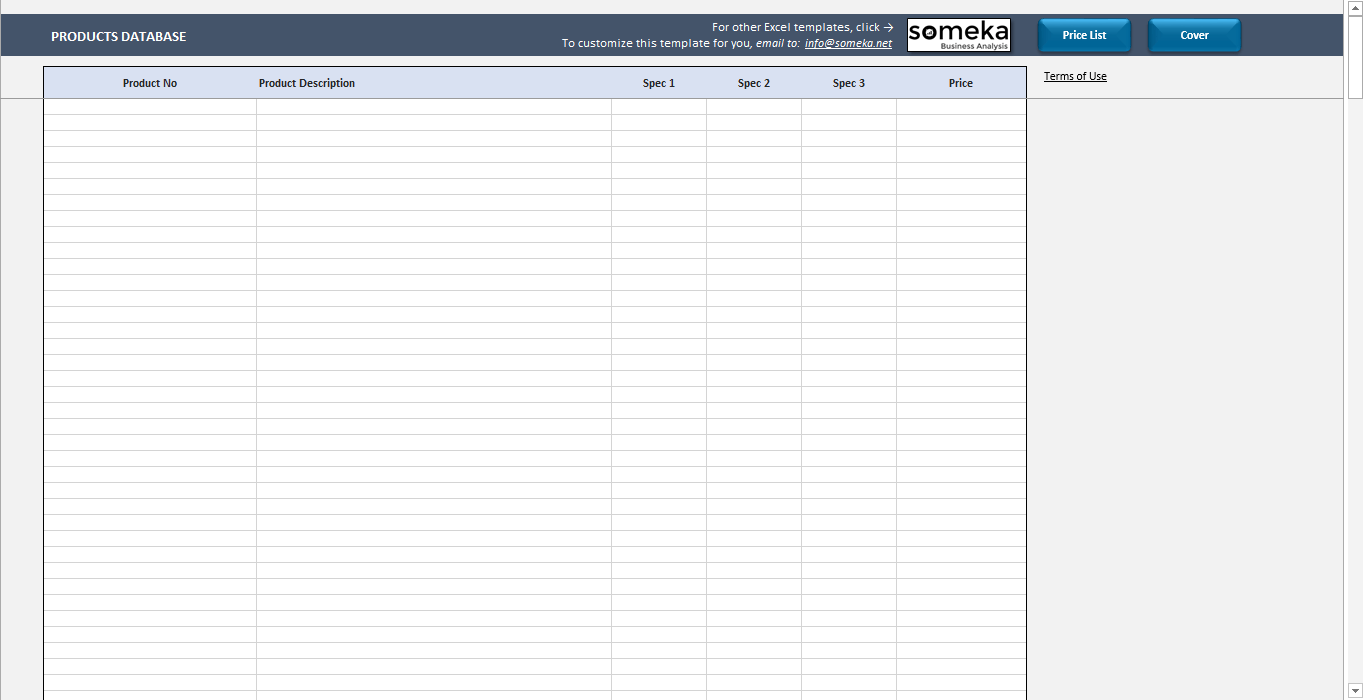Image resolution: width=1365 pixels, height=700 pixels.
Task: Click the scrollbar down arrow
Action: pos(1355,690)
